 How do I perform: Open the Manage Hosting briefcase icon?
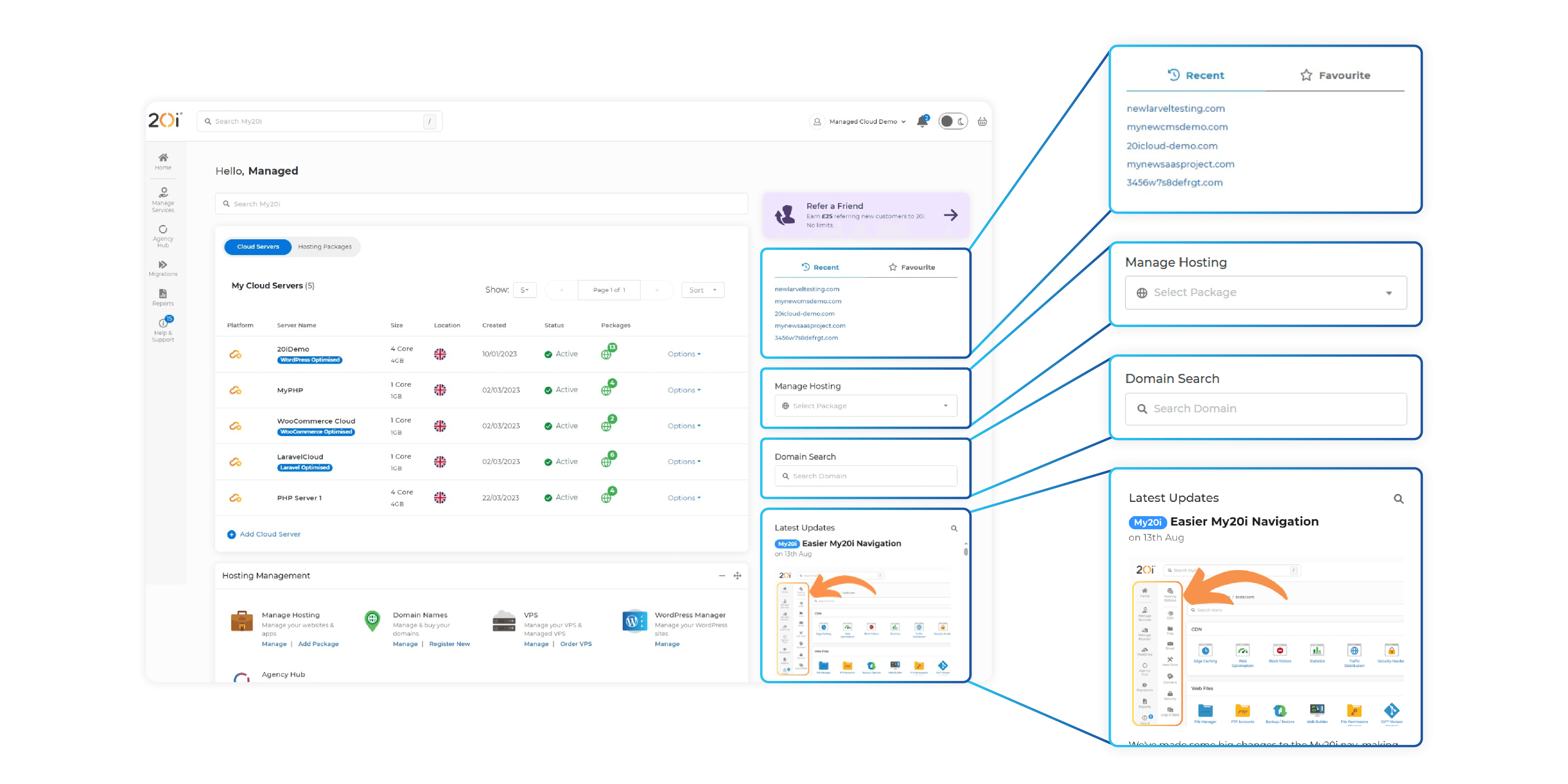click(242, 621)
